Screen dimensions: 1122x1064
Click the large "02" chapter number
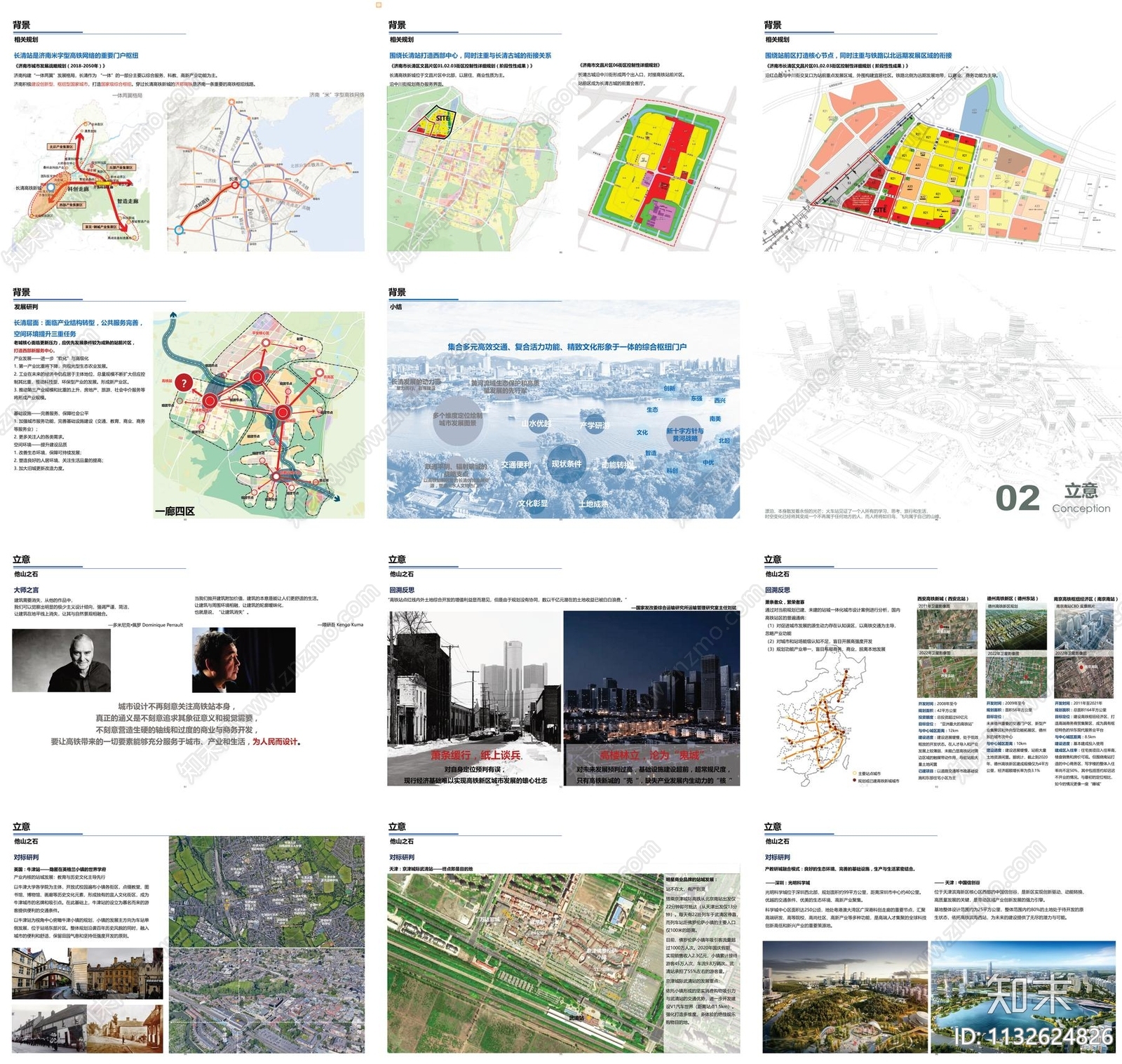[1018, 499]
